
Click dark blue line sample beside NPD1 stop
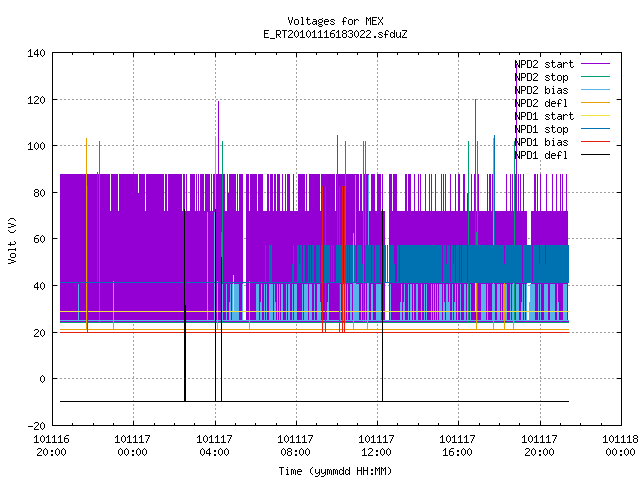pos(595,129)
